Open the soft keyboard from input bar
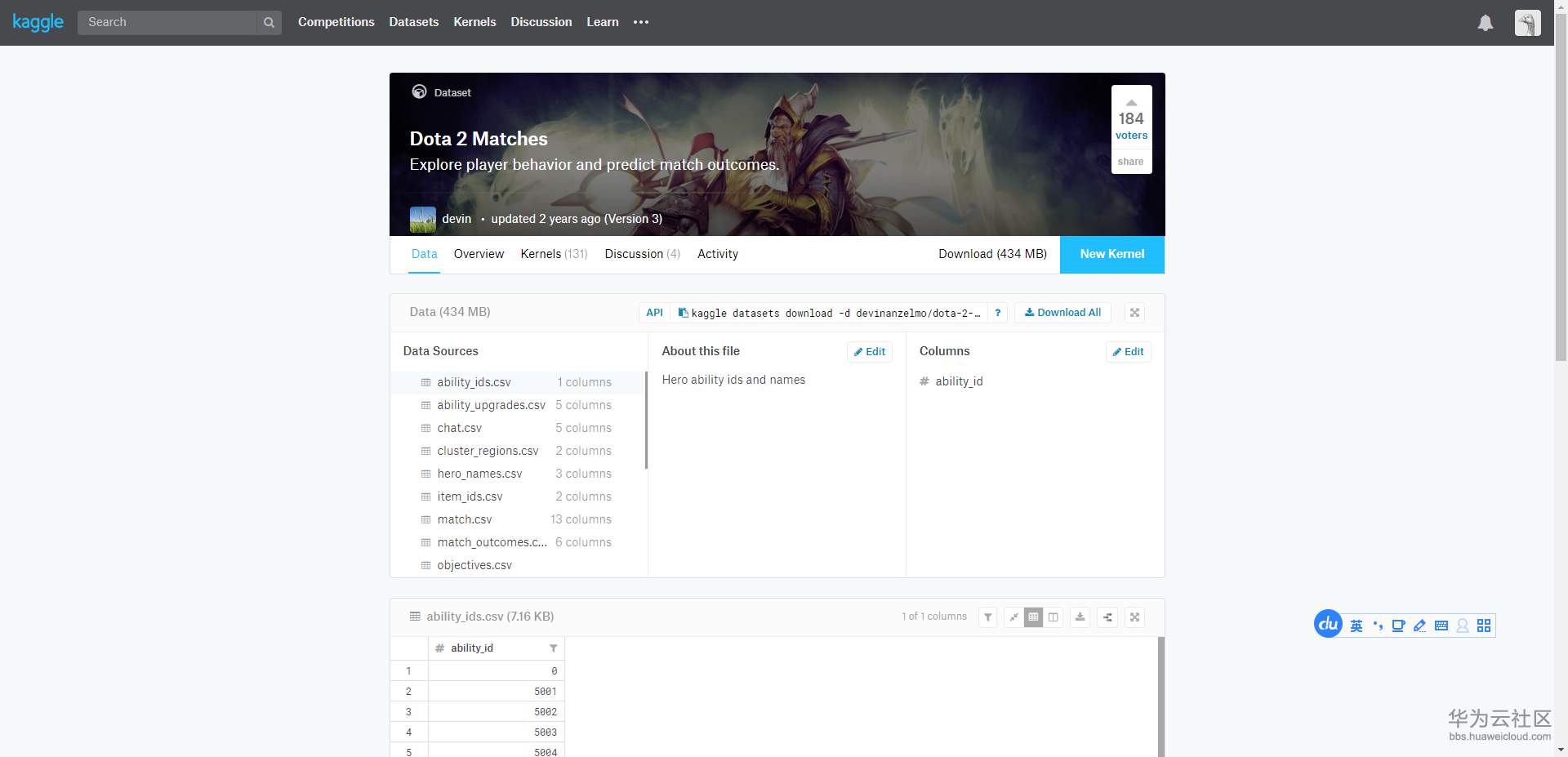 [1441, 626]
